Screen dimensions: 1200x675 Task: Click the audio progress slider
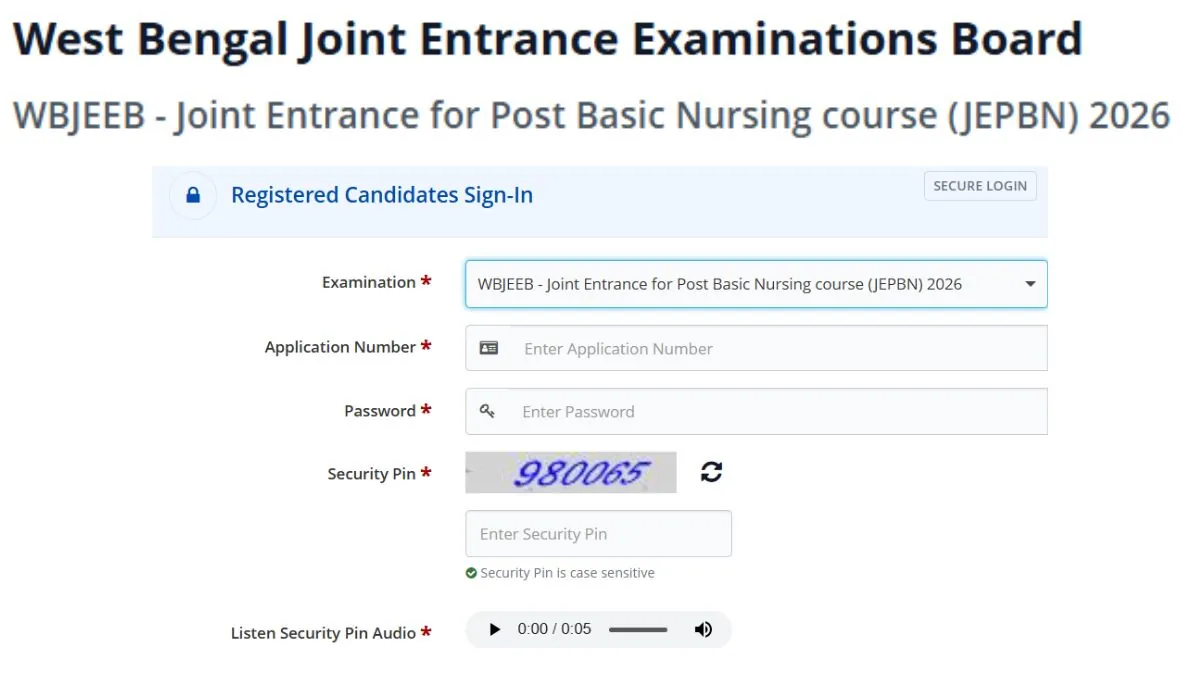[637, 629]
